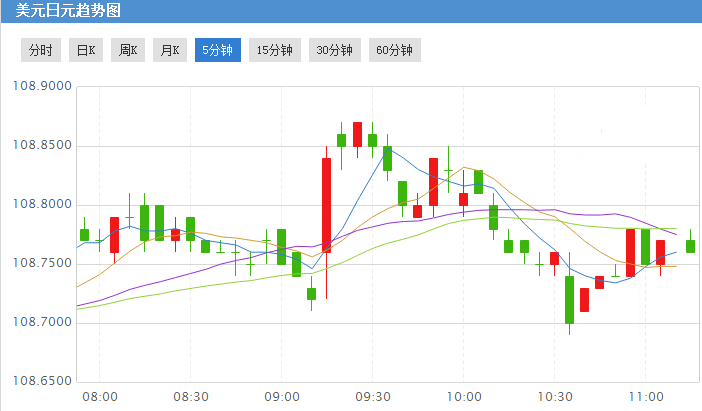Show the 月K monthly chart
Screen dimensions: 702x411
[167, 50]
